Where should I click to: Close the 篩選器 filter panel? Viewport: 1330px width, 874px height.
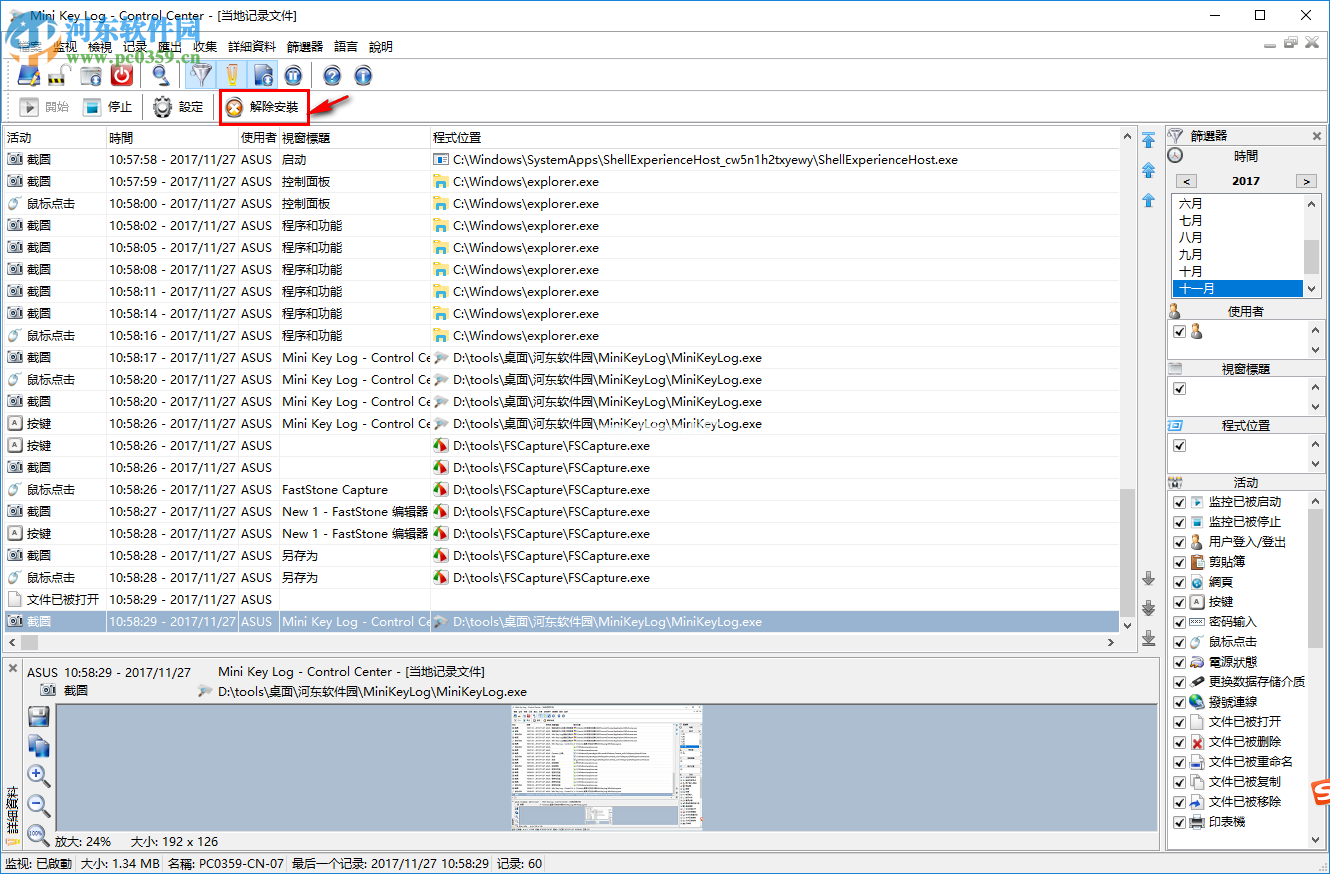tap(1317, 136)
